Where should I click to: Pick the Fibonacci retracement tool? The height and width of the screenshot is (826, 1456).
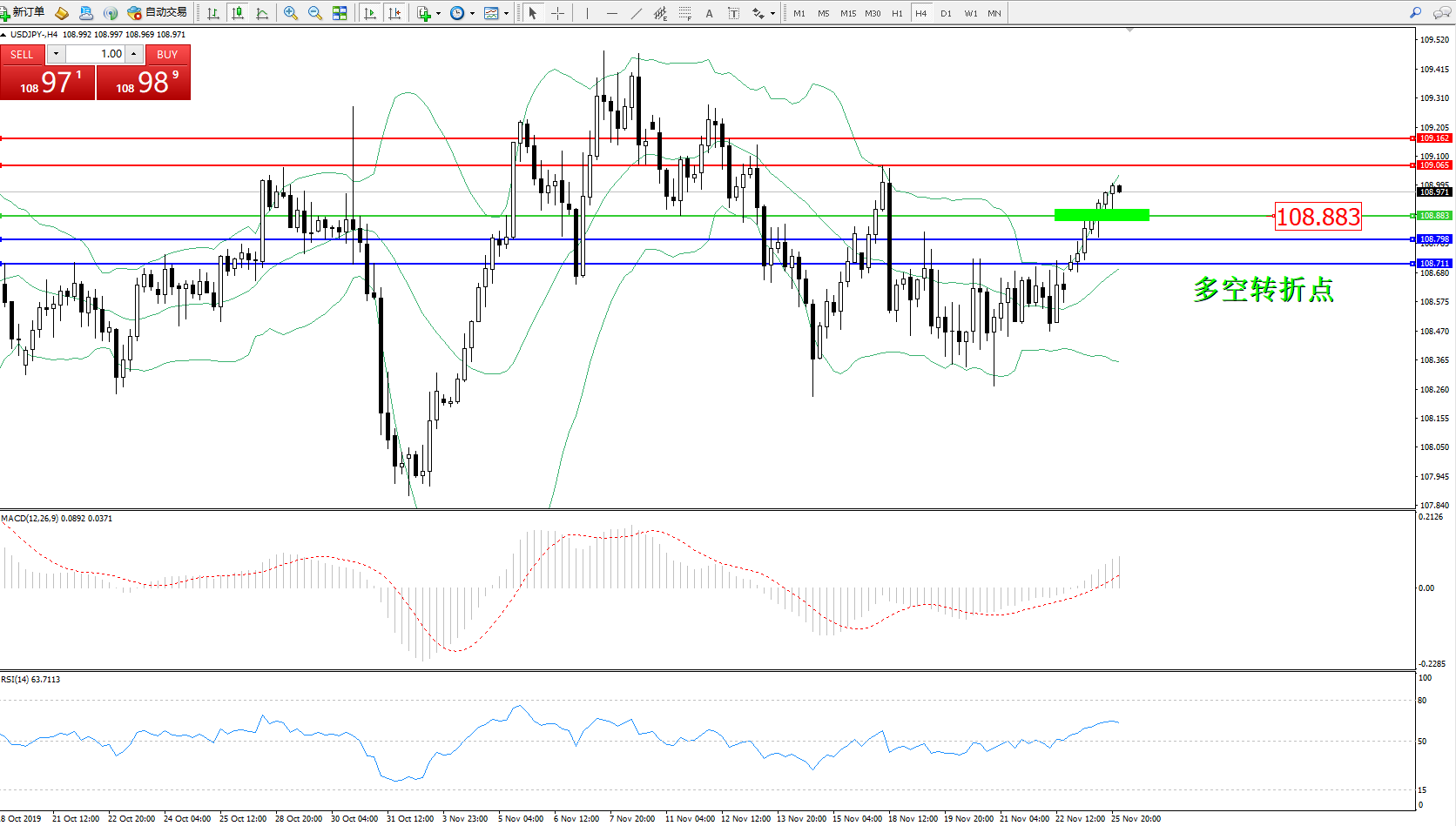coord(685,13)
